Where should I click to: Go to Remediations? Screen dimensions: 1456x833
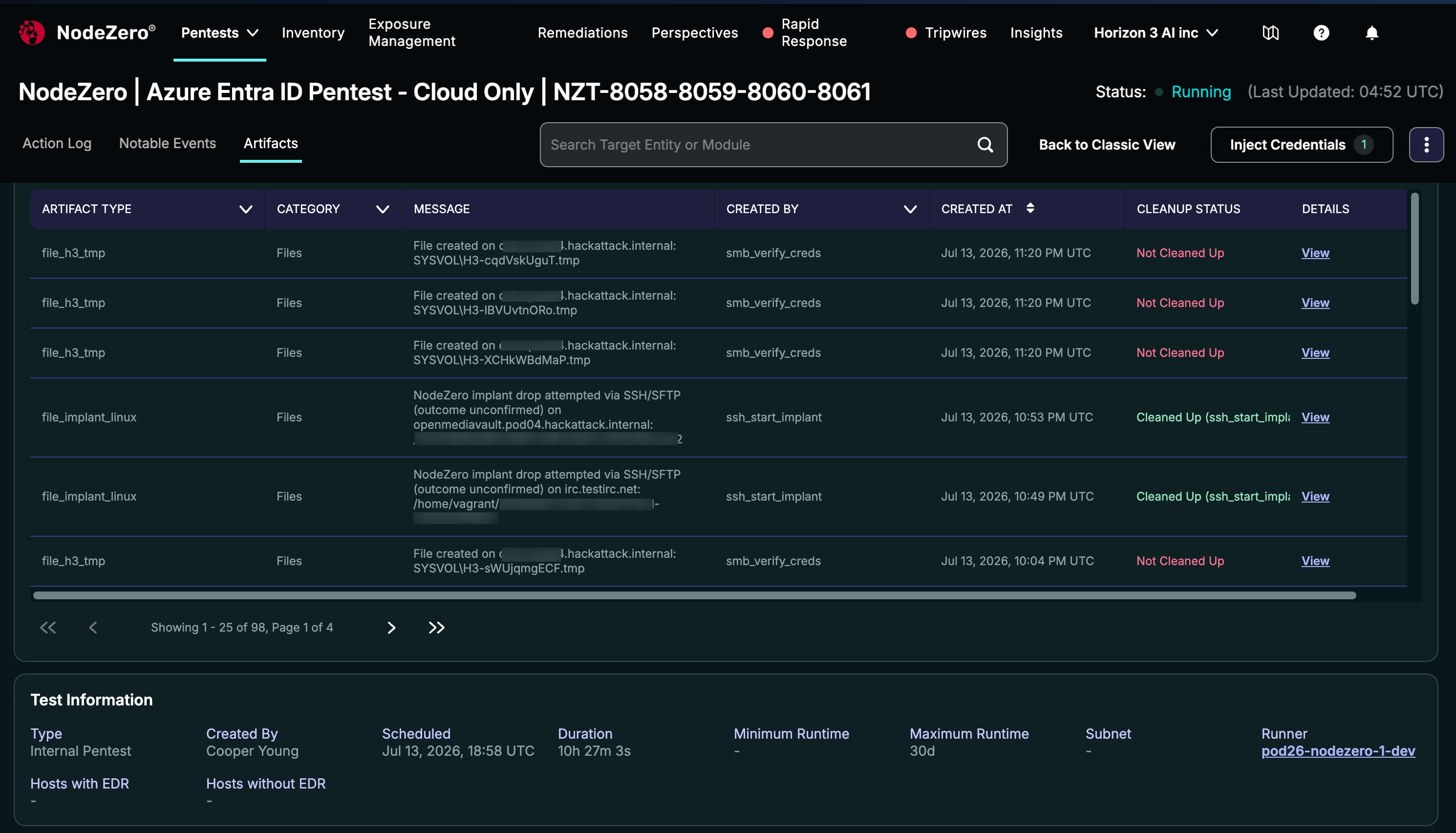(582, 33)
